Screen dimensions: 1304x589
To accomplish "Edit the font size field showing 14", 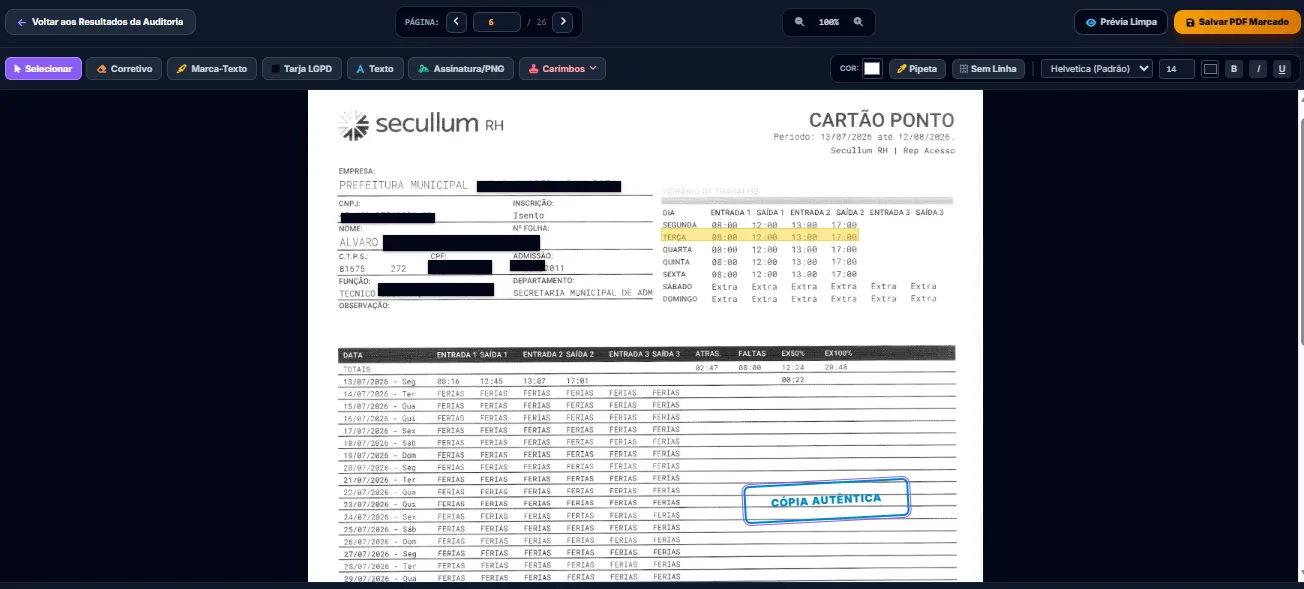I will tap(1177, 69).
